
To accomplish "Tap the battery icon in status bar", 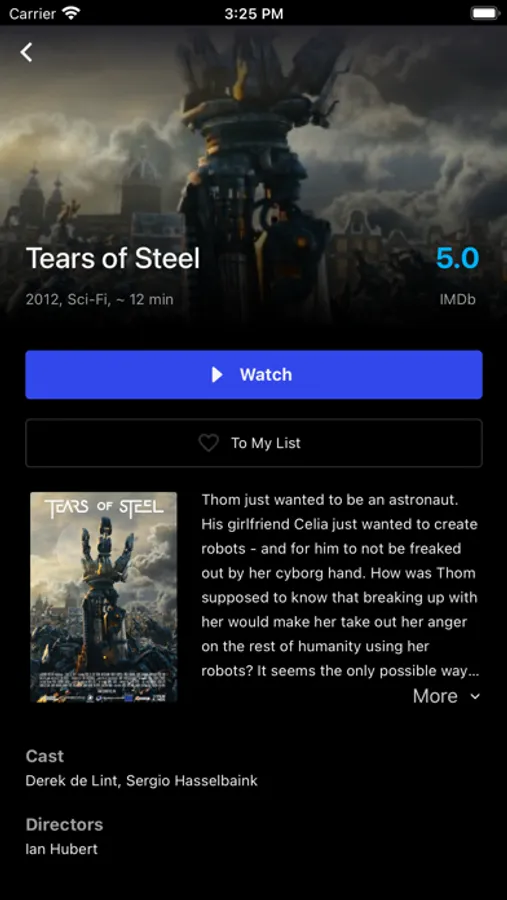I will [484, 13].
